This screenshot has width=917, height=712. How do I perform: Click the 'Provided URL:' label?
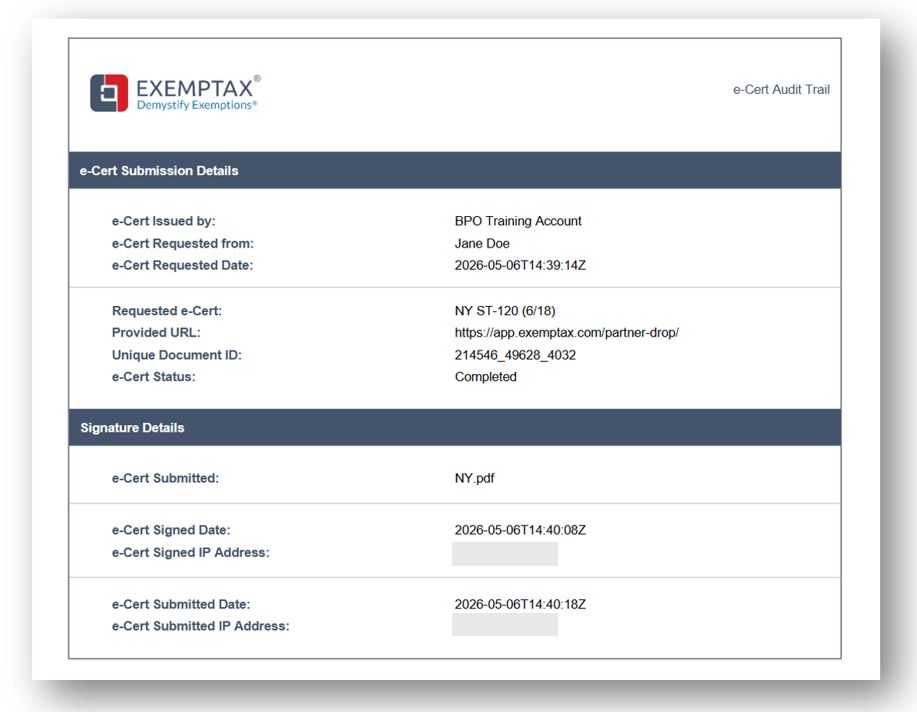click(156, 332)
